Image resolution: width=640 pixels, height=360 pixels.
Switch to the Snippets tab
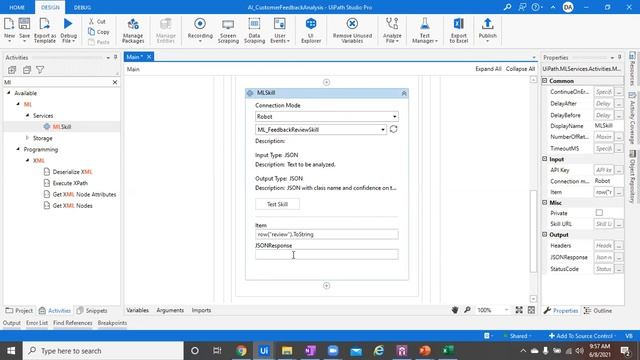(92, 311)
